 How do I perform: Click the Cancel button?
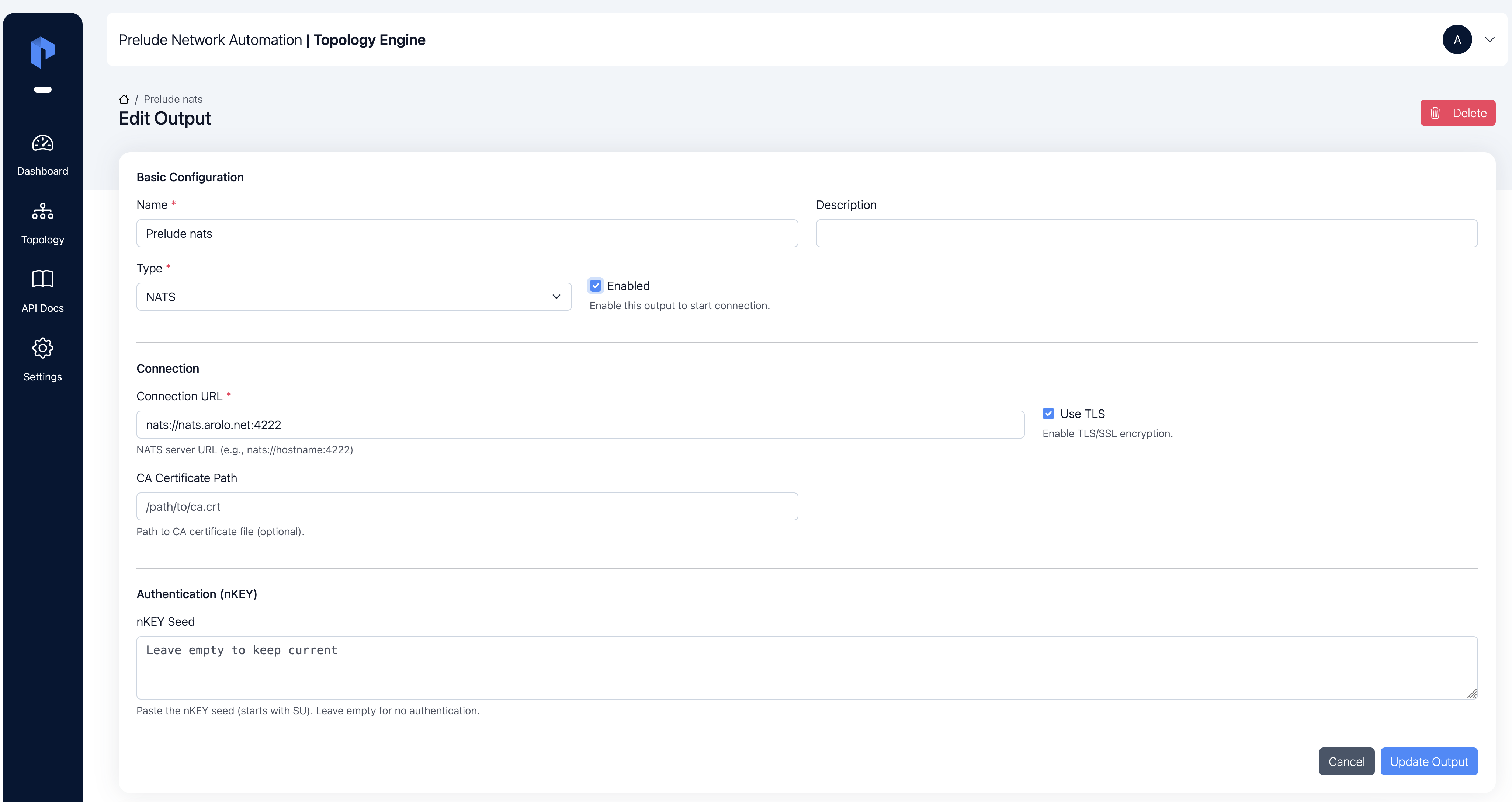pyautogui.click(x=1346, y=761)
